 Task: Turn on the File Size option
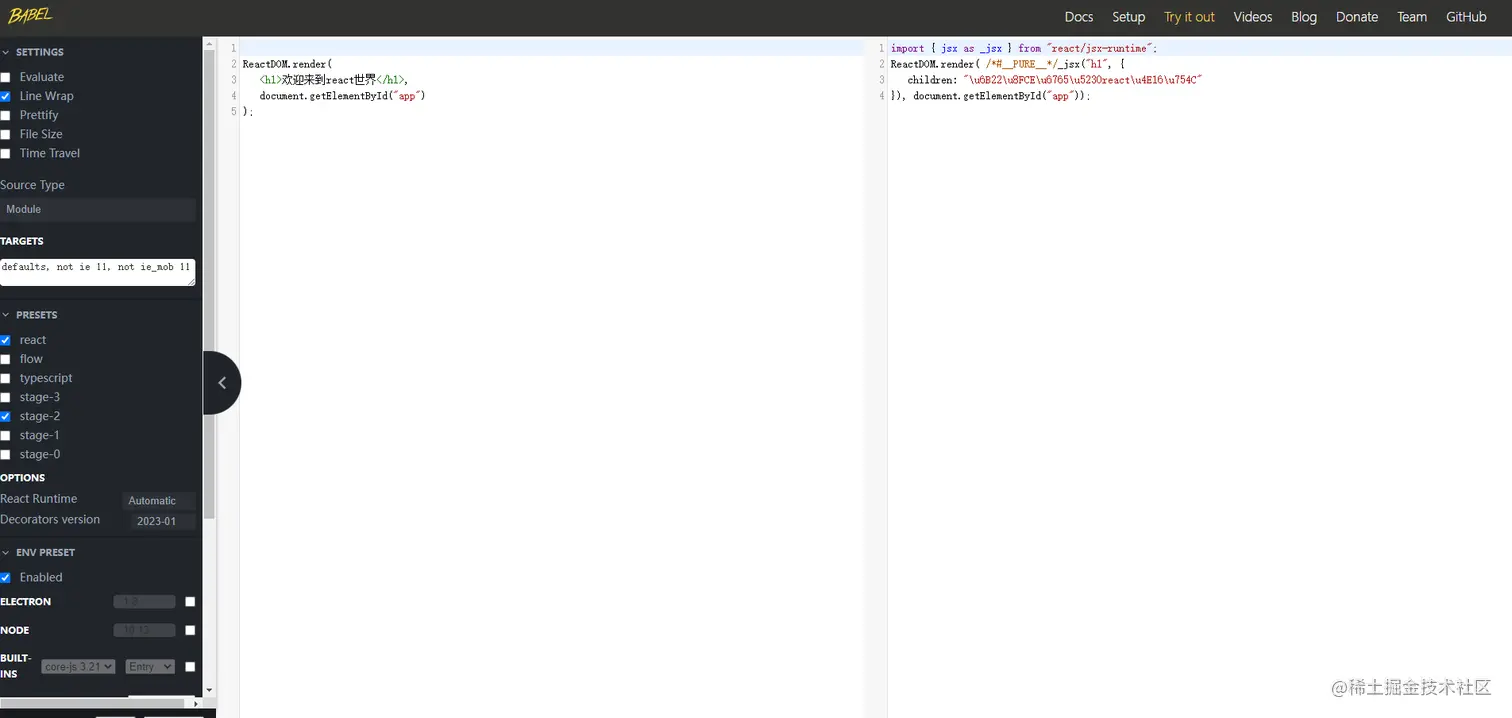point(6,134)
